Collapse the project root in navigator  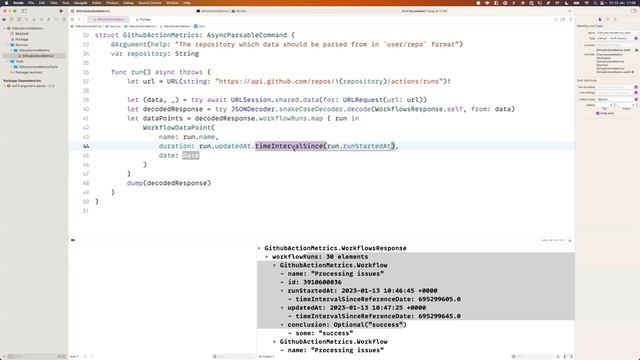[x=4, y=28]
